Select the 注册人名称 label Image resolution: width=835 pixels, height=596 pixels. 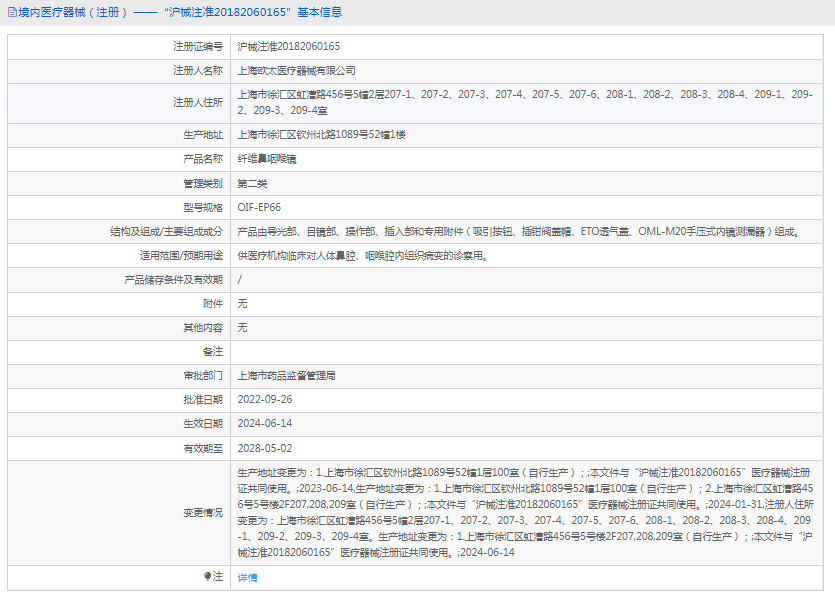click(198, 70)
